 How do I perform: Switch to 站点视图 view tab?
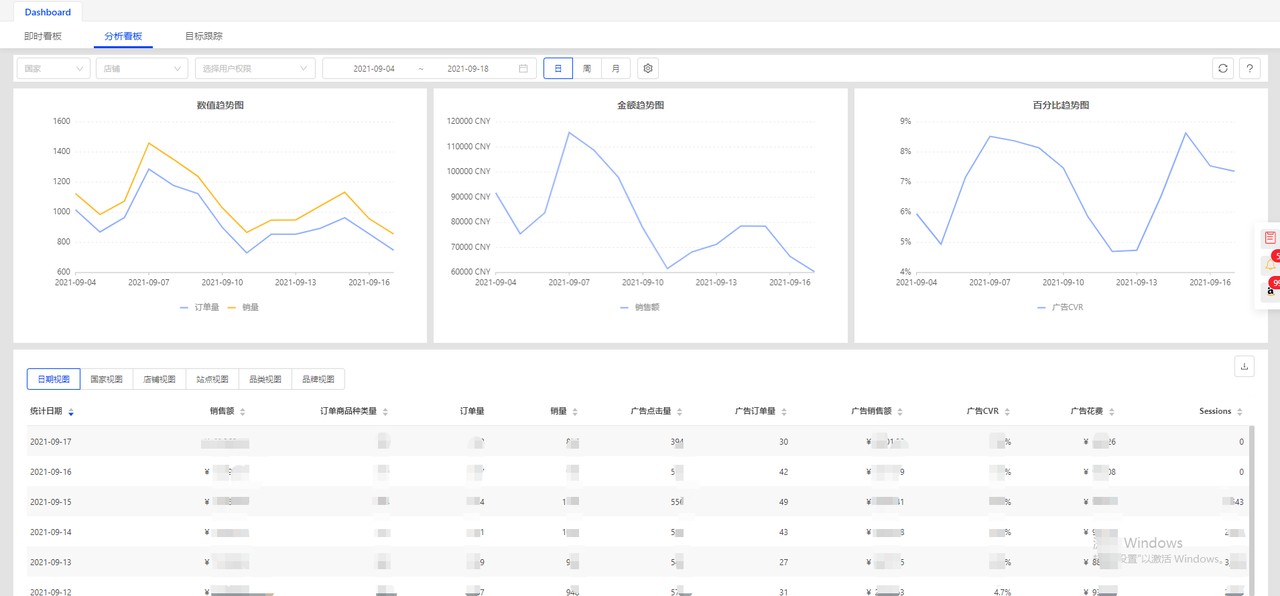pos(212,379)
